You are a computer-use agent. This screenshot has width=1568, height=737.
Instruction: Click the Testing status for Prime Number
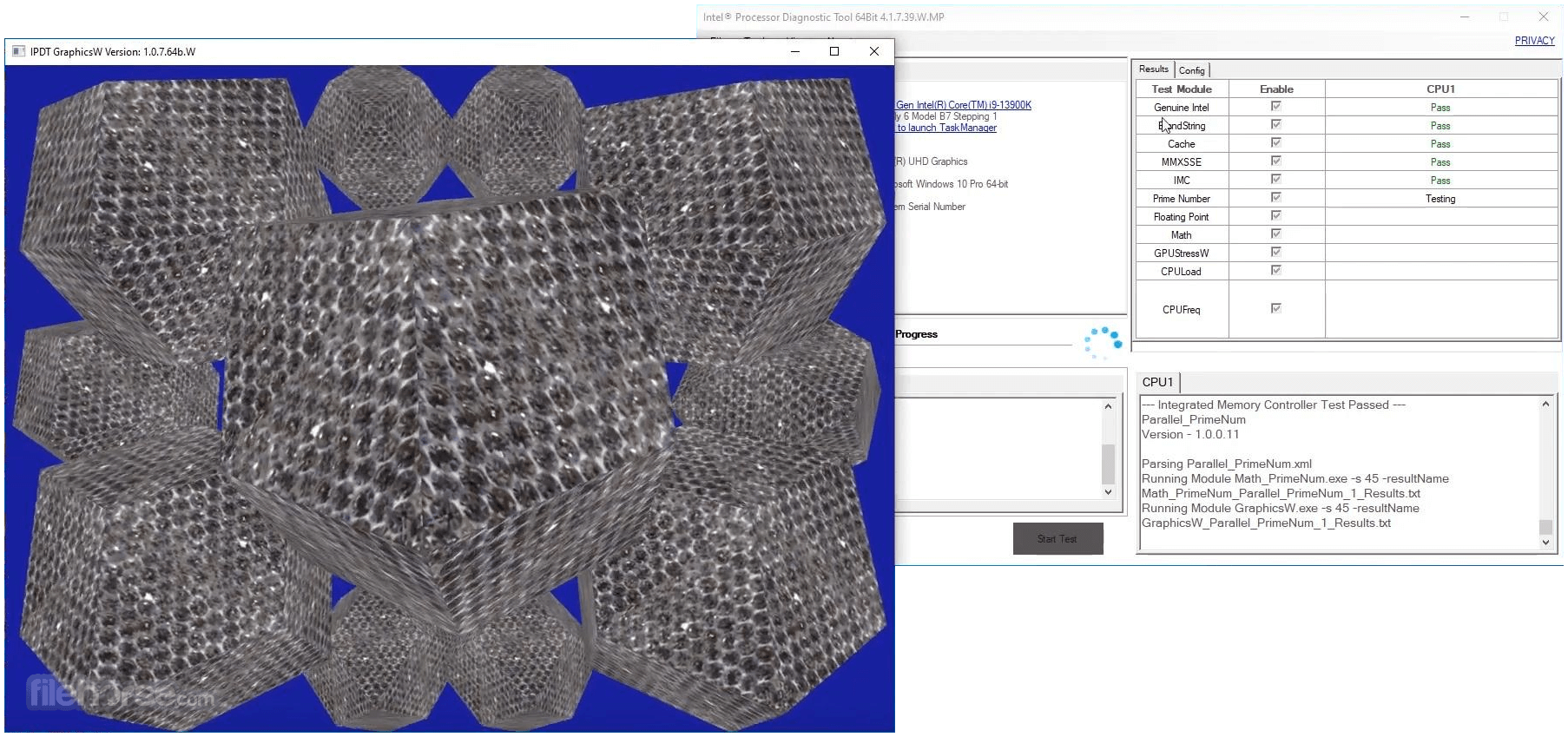click(x=1440, y=199)
